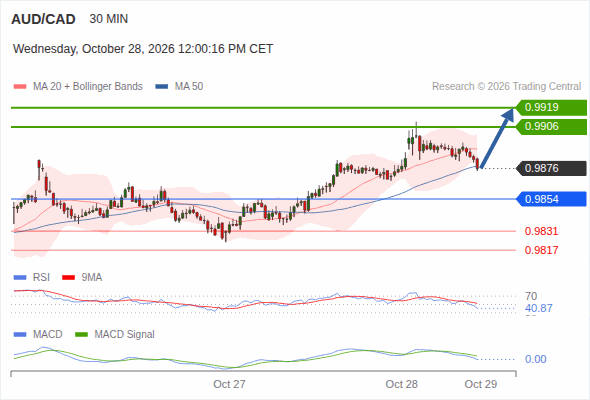Click the Oct 28 date axis label

401,384
